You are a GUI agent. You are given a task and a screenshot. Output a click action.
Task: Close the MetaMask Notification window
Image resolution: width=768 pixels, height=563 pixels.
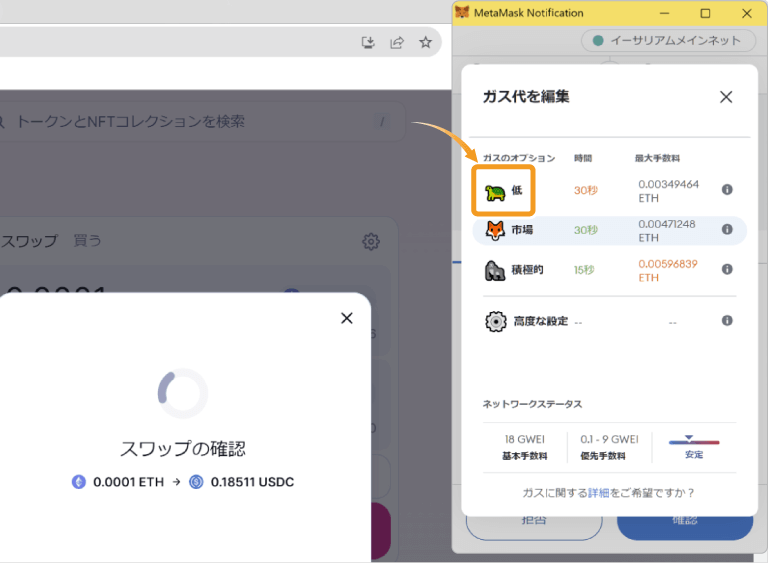coord(746,13)
